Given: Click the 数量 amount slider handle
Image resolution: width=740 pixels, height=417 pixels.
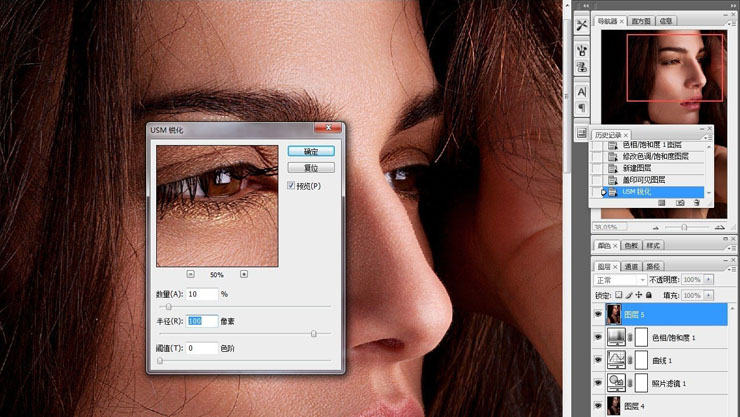Looking at the screenshot, I should 168,307.
